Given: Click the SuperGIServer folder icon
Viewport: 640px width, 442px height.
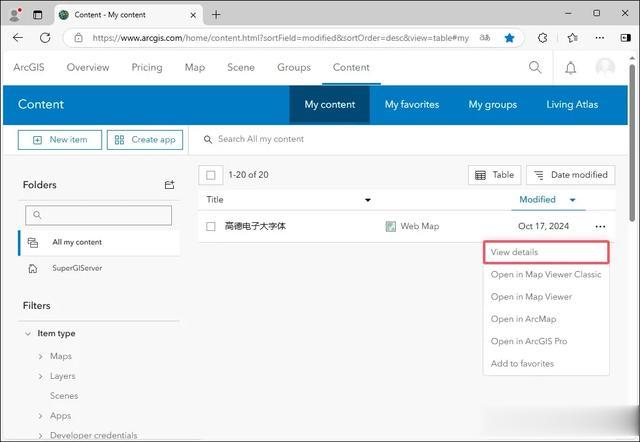Looking at the screenshot, I should (33, 269).
